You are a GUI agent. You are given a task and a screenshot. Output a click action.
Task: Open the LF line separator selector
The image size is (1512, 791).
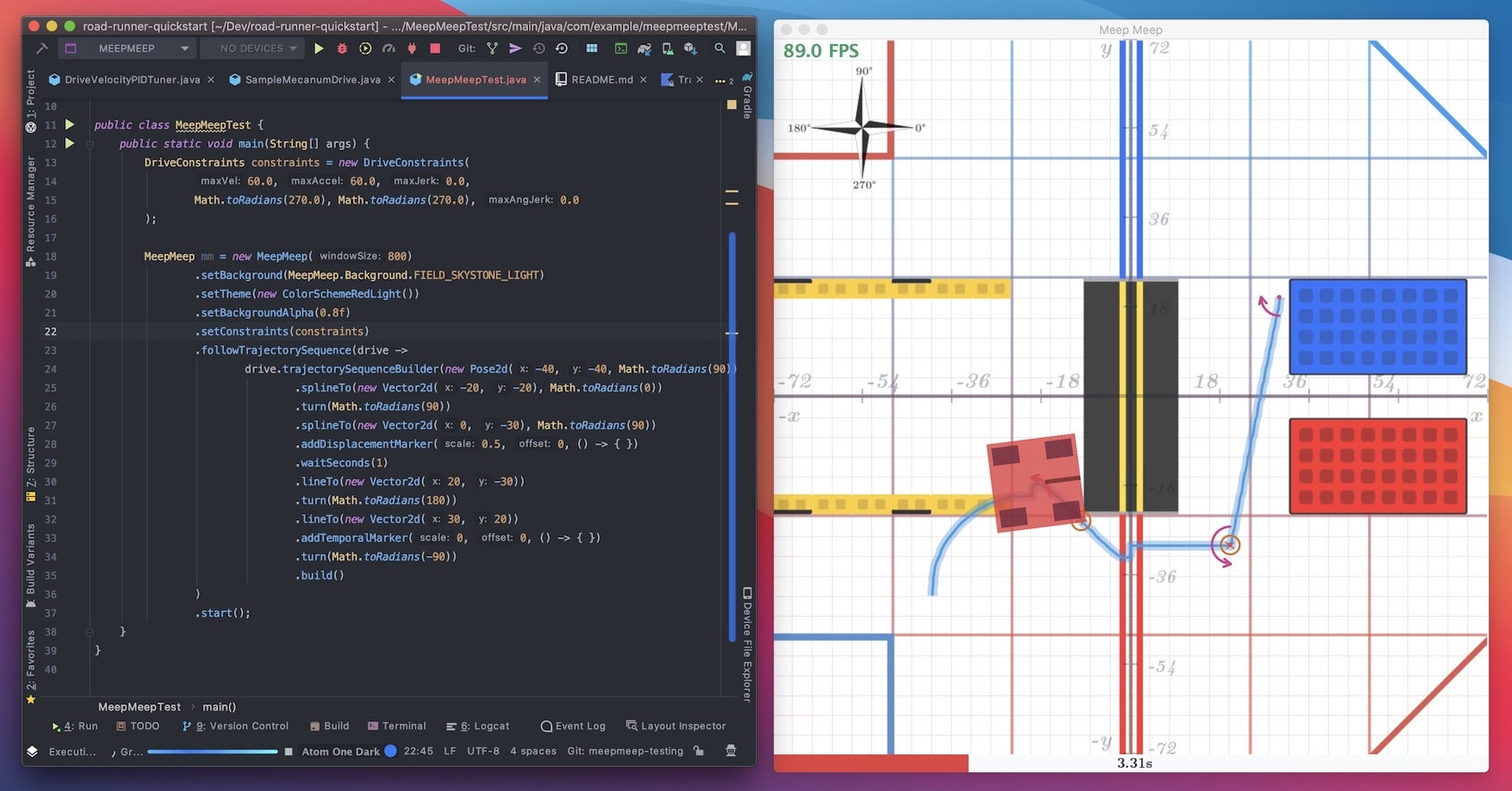pyautogui.click(x=450, y=751)
